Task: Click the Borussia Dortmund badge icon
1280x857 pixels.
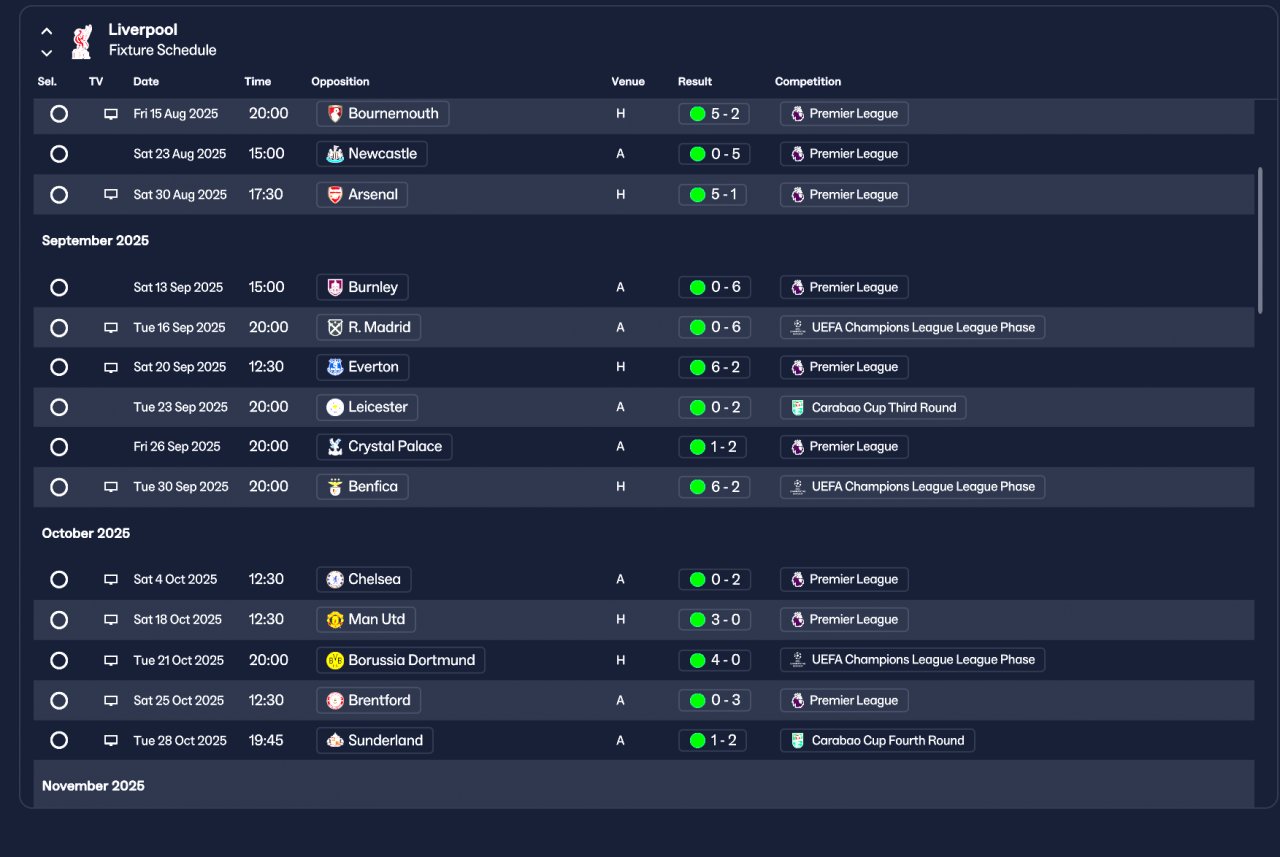Action: click(x=335, y=660)
